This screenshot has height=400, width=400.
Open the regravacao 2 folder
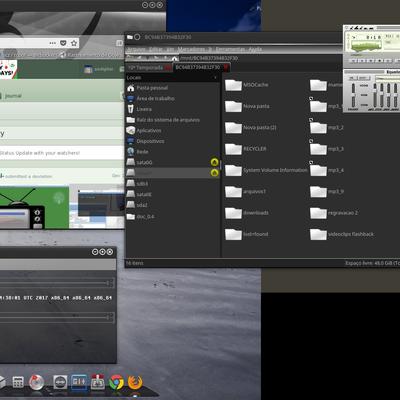coord(334,213)
